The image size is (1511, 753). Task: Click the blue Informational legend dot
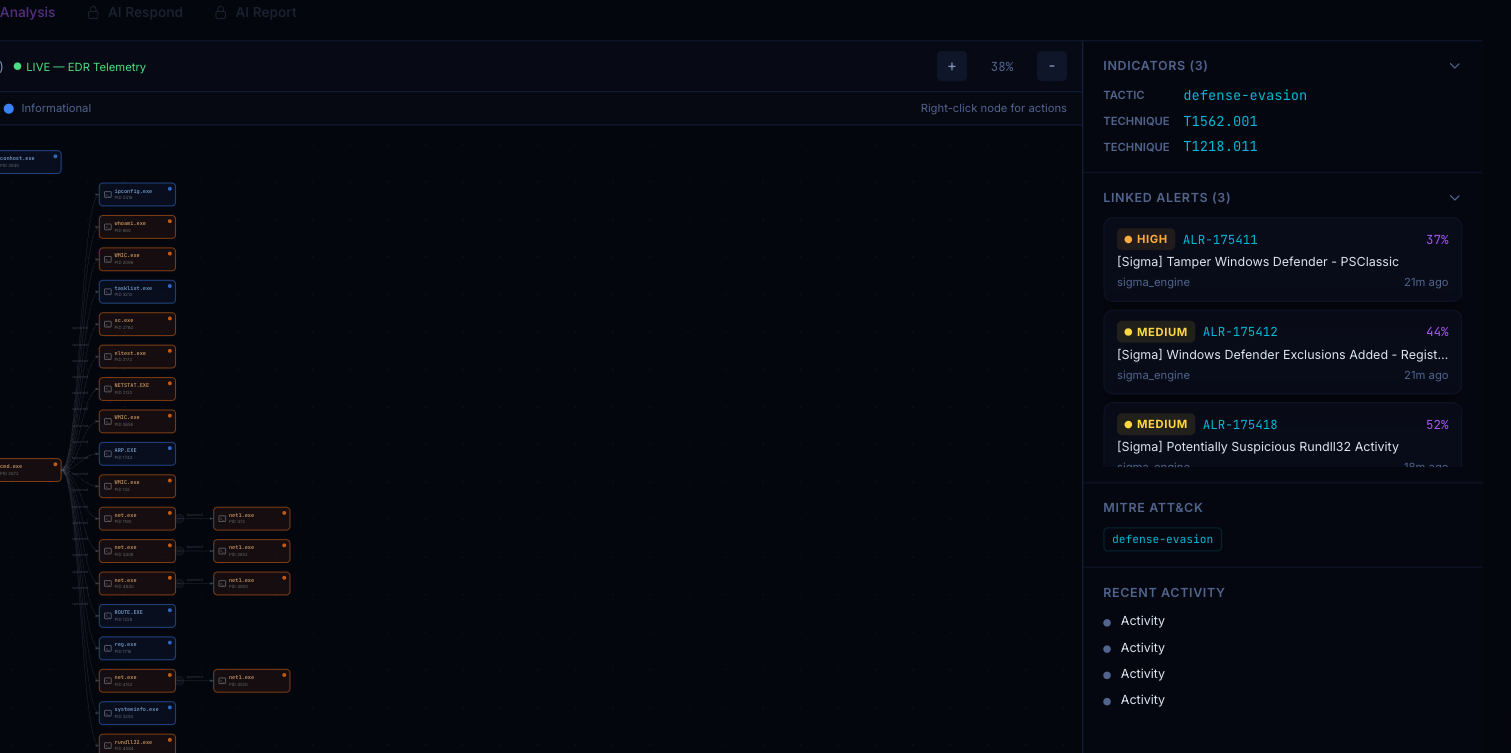9,108
